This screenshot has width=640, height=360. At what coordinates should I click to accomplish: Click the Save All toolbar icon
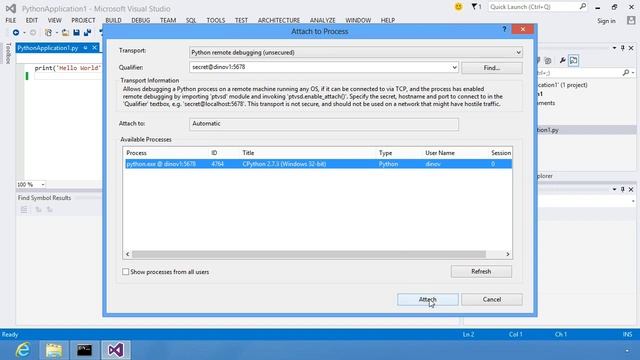[x=87, y=33]
